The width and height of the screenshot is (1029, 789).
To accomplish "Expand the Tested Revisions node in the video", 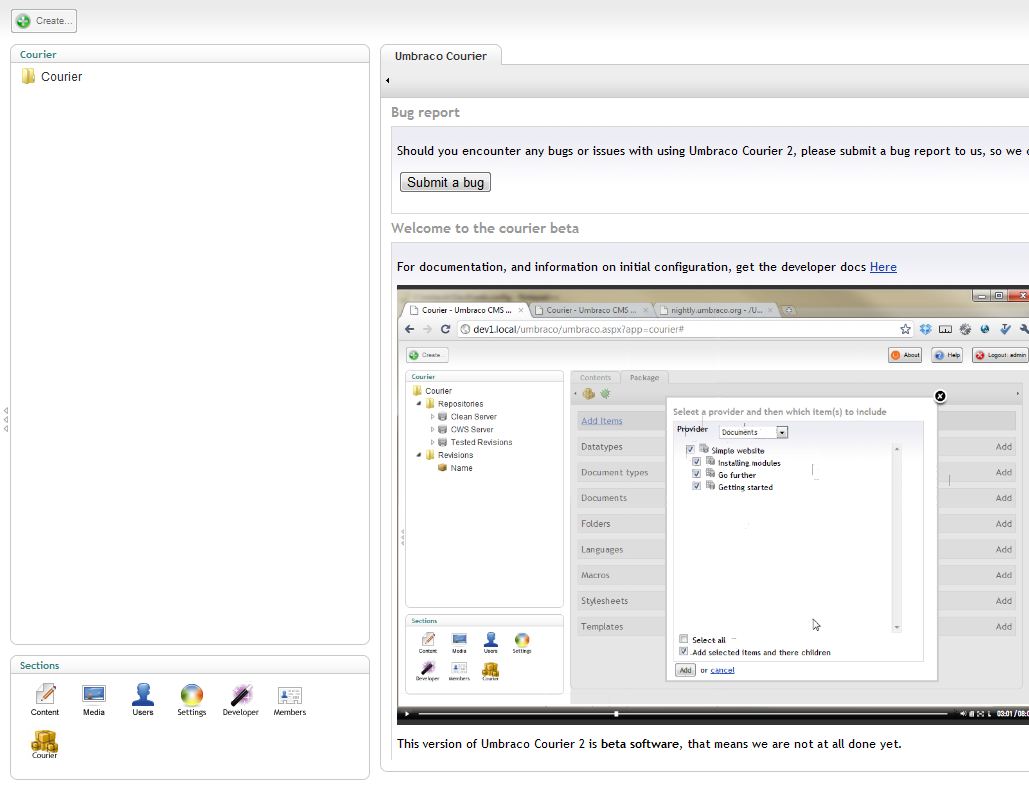I will 432,442.
